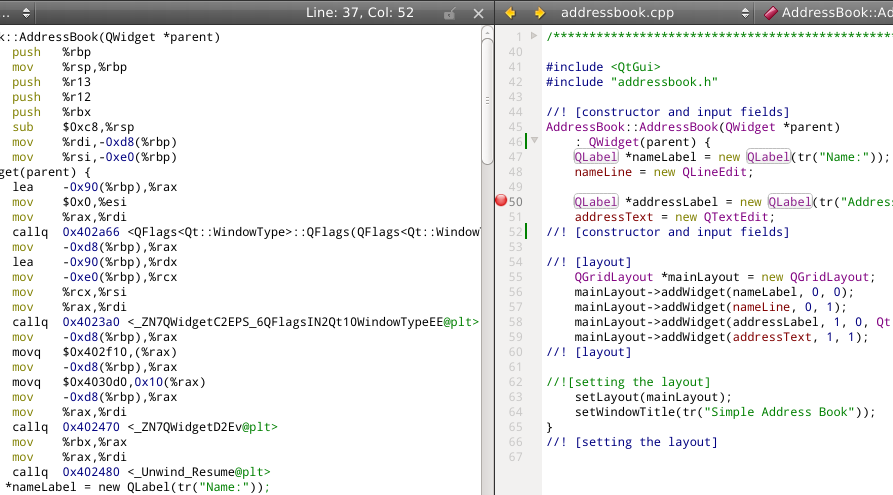Toggle the read-only lock icon in disassembly pane

449,13
